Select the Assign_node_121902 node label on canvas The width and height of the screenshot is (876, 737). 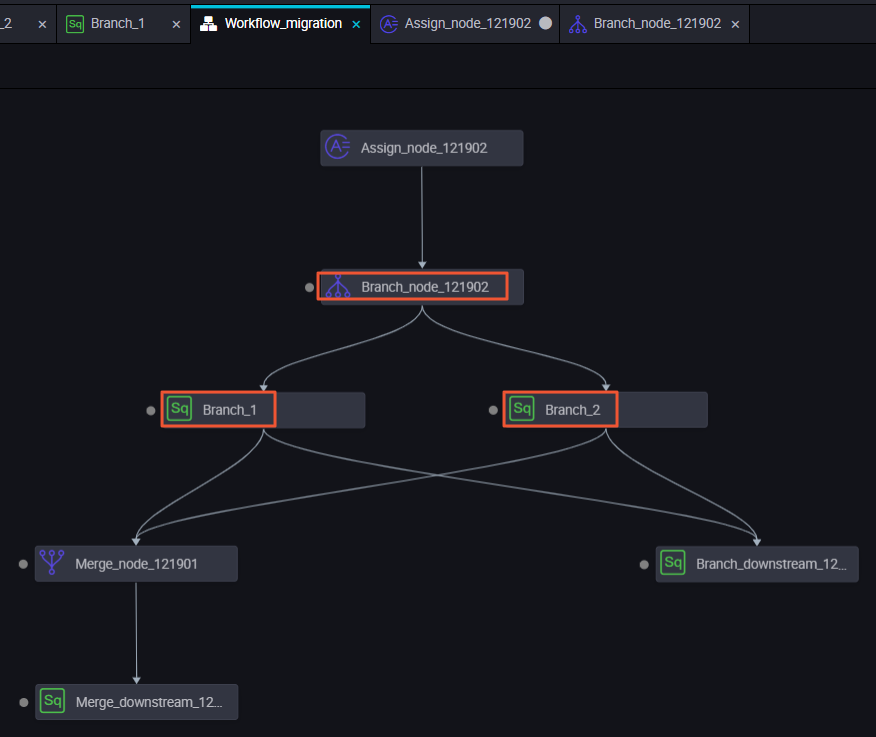point(424,148)
